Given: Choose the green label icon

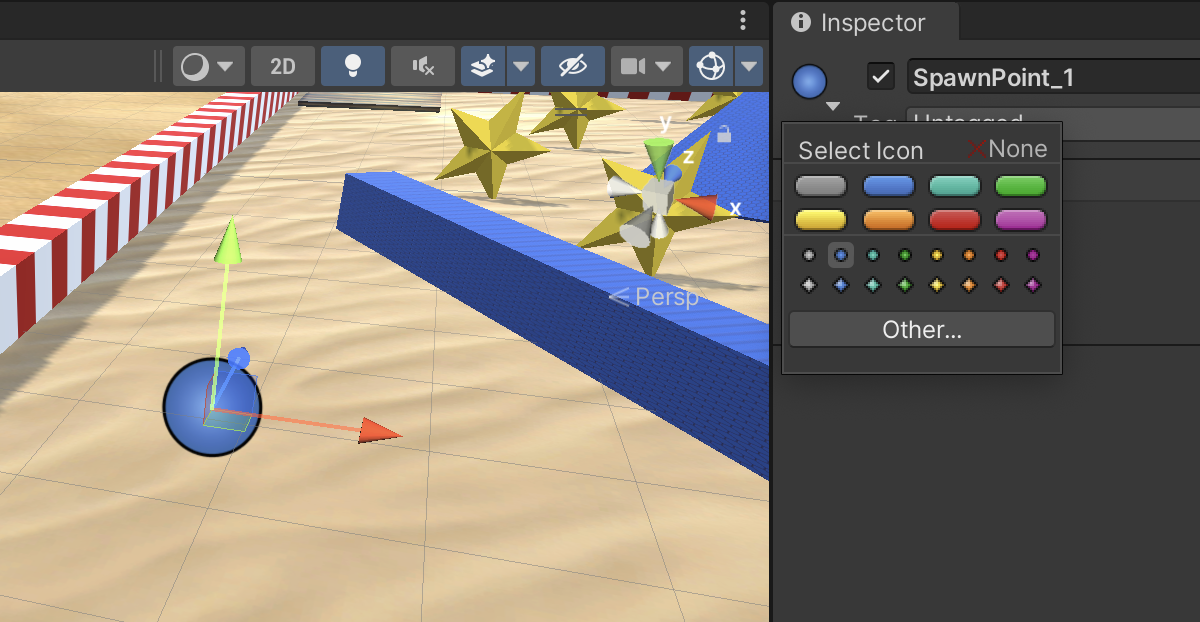Looking at the screenshot, I should click(1020, 186).
